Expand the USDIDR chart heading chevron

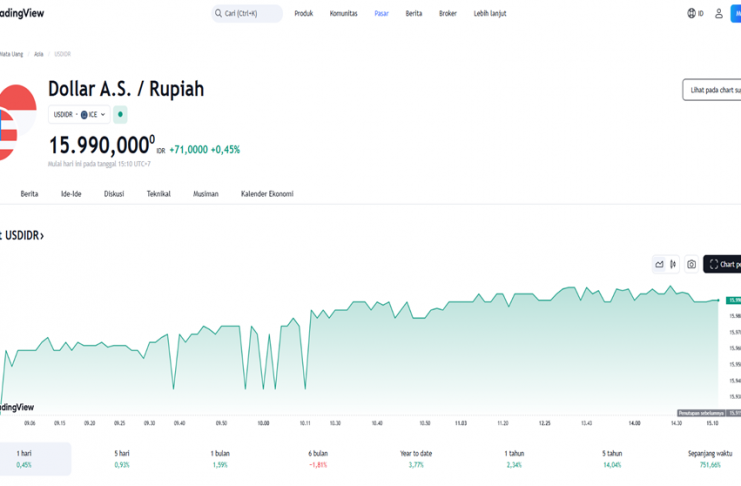pos(41,236)
